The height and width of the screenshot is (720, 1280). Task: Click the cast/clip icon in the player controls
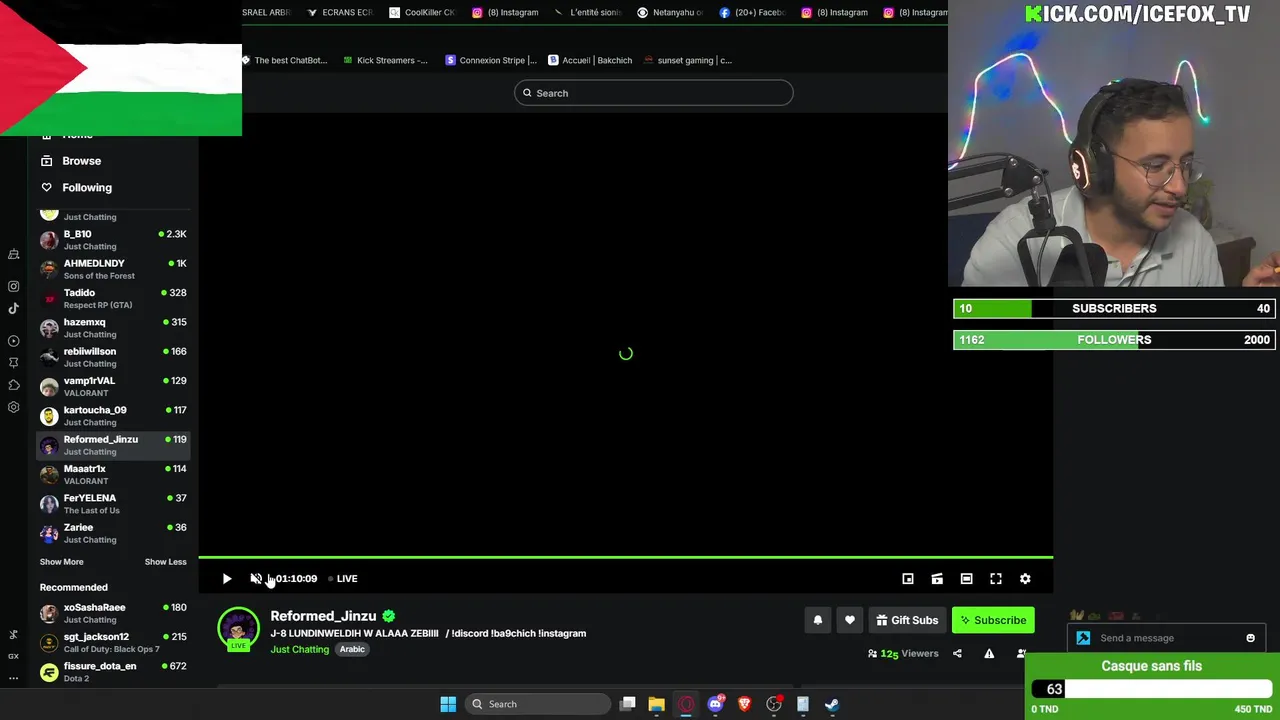pyautogui.click(x=937, y=579)
